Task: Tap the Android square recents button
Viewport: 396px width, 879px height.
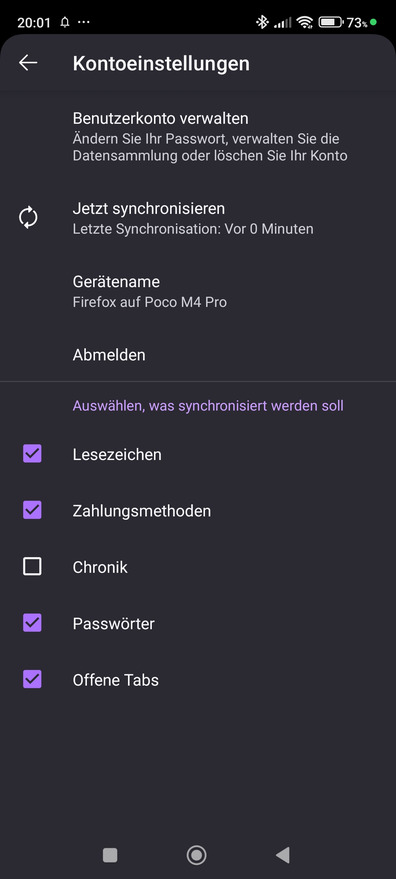Action: (x=110, y=855)
